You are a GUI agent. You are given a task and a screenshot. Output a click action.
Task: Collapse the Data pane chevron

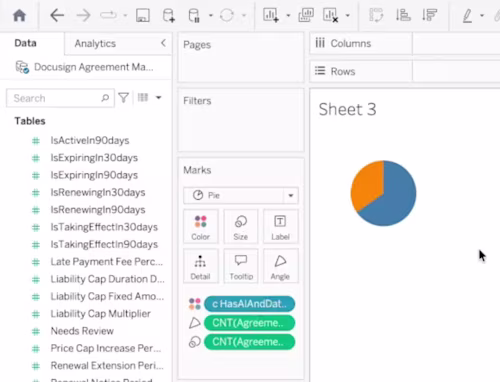163,43
